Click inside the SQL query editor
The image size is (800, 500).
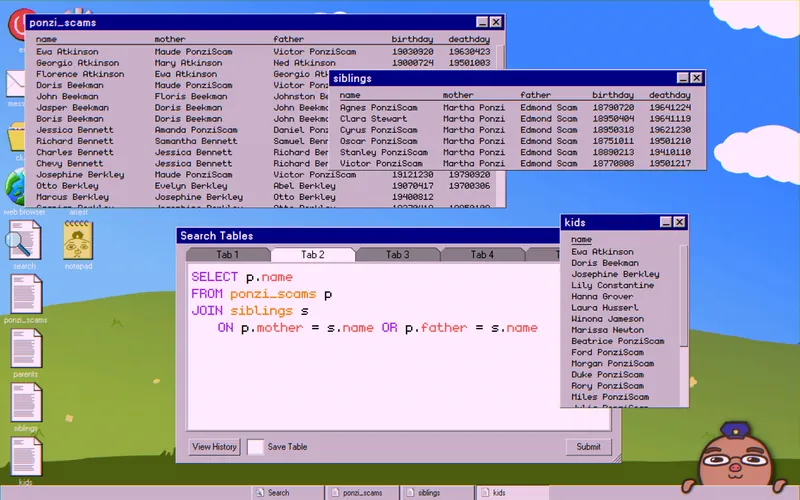click(374, 347)
